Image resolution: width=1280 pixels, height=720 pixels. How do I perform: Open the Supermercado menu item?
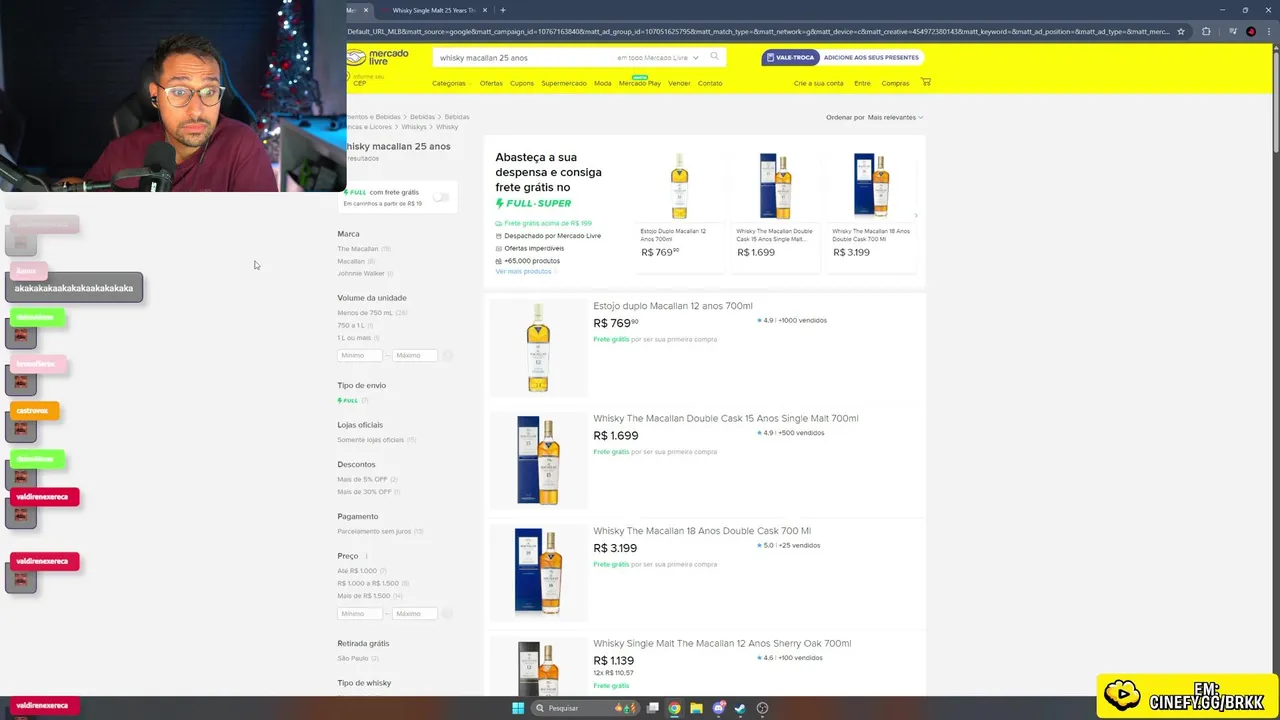click(564, 83)
